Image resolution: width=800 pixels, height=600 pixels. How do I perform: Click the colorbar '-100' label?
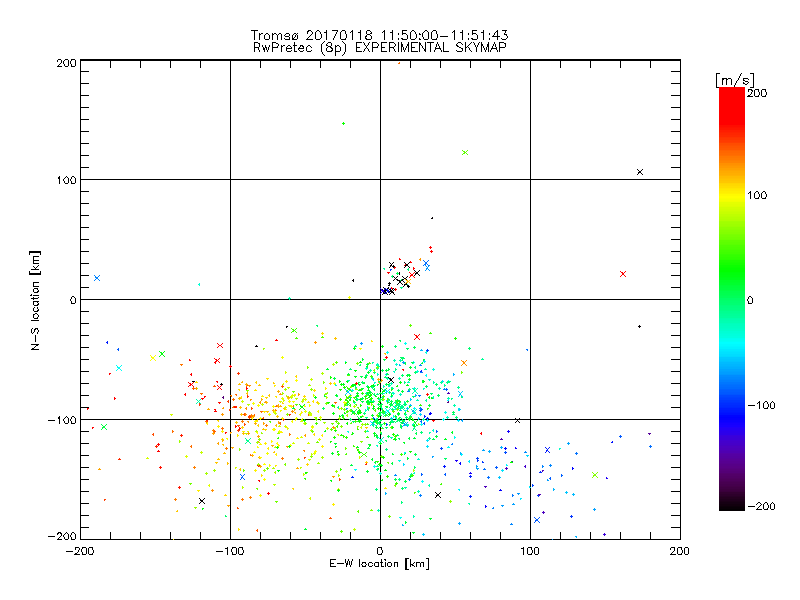tap(761, 406)
